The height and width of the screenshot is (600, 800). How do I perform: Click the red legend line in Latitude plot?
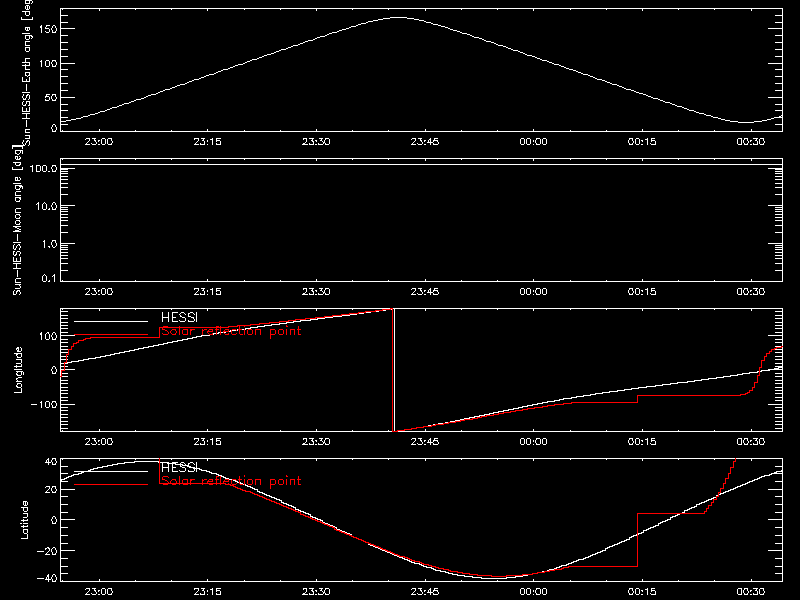tap(111, 484)
